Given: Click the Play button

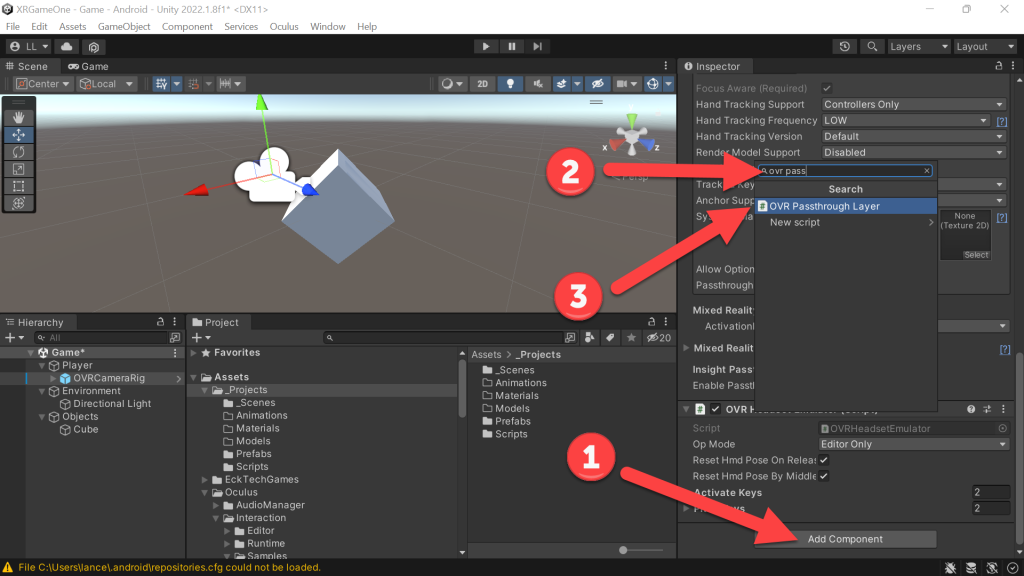Looking at the screenshot, I should point(485,46).
